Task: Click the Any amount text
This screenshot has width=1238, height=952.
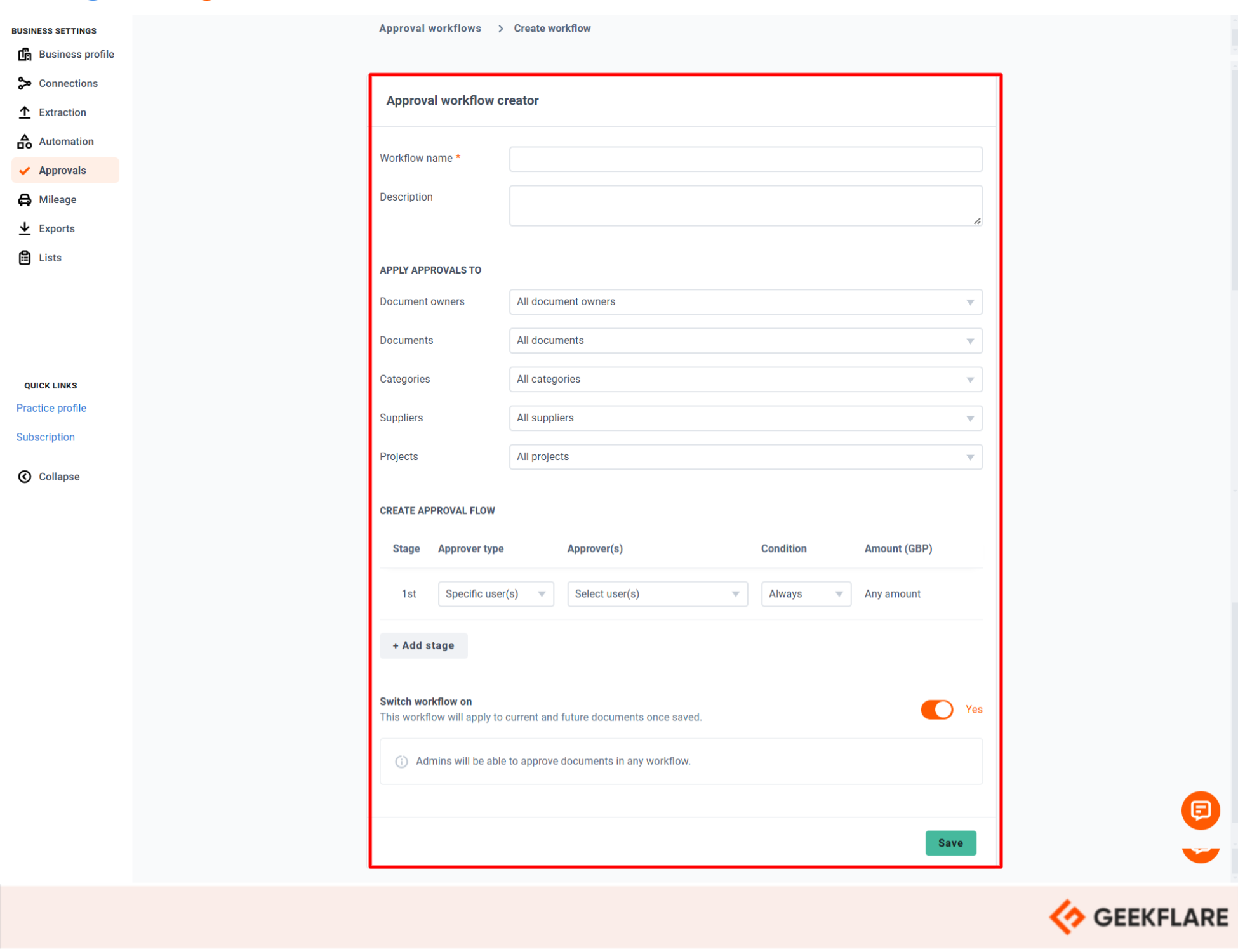Action: point(892,594)
